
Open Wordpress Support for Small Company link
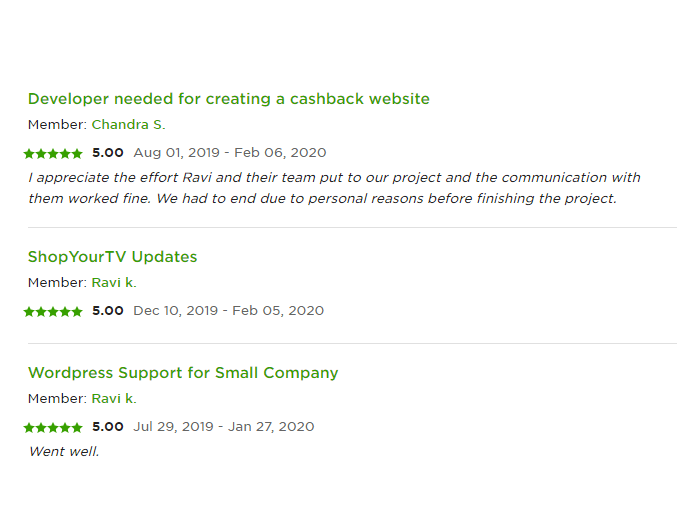183,373
